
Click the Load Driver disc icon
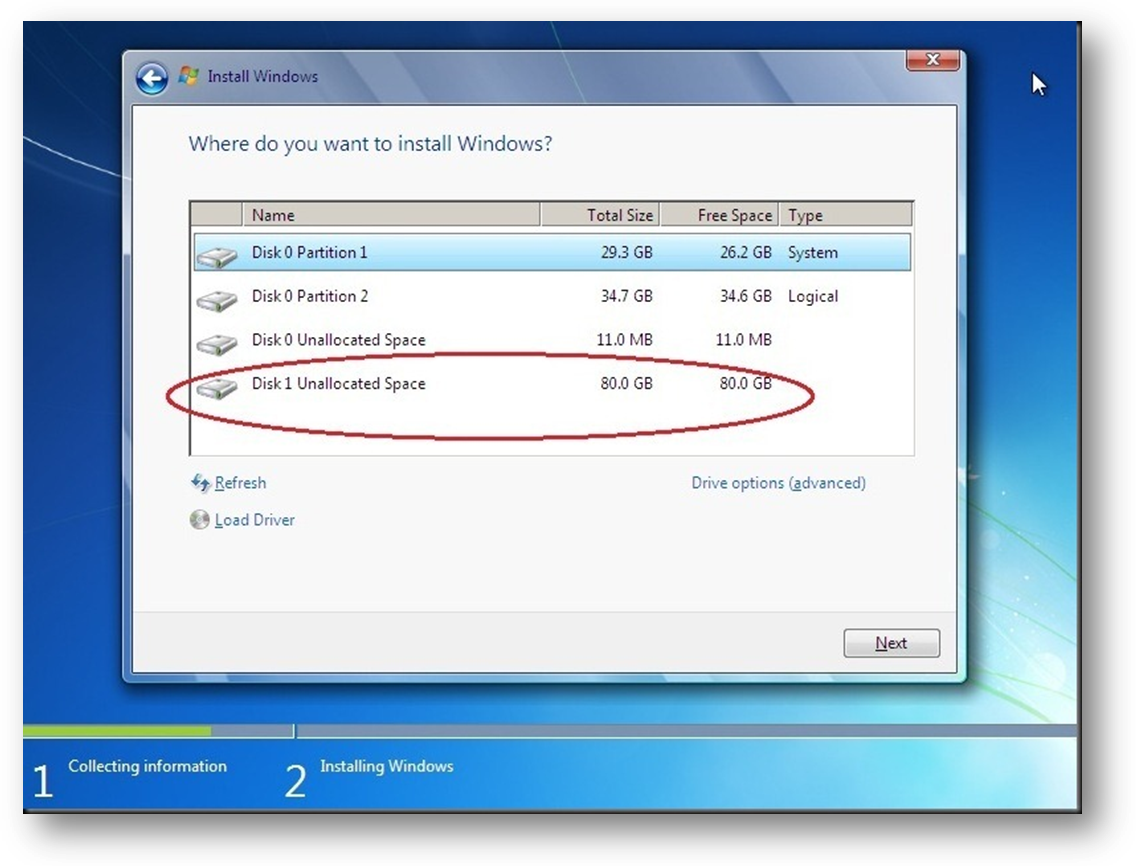click(199, 520)
